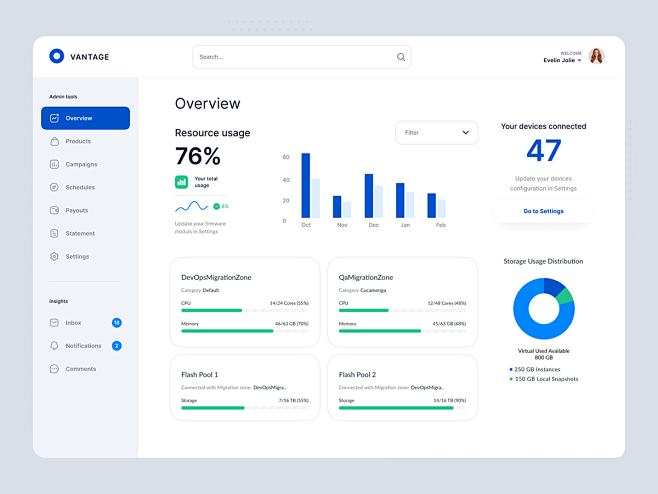Click the Go to Settings button
Screen dimensions: 658x494
543,211
